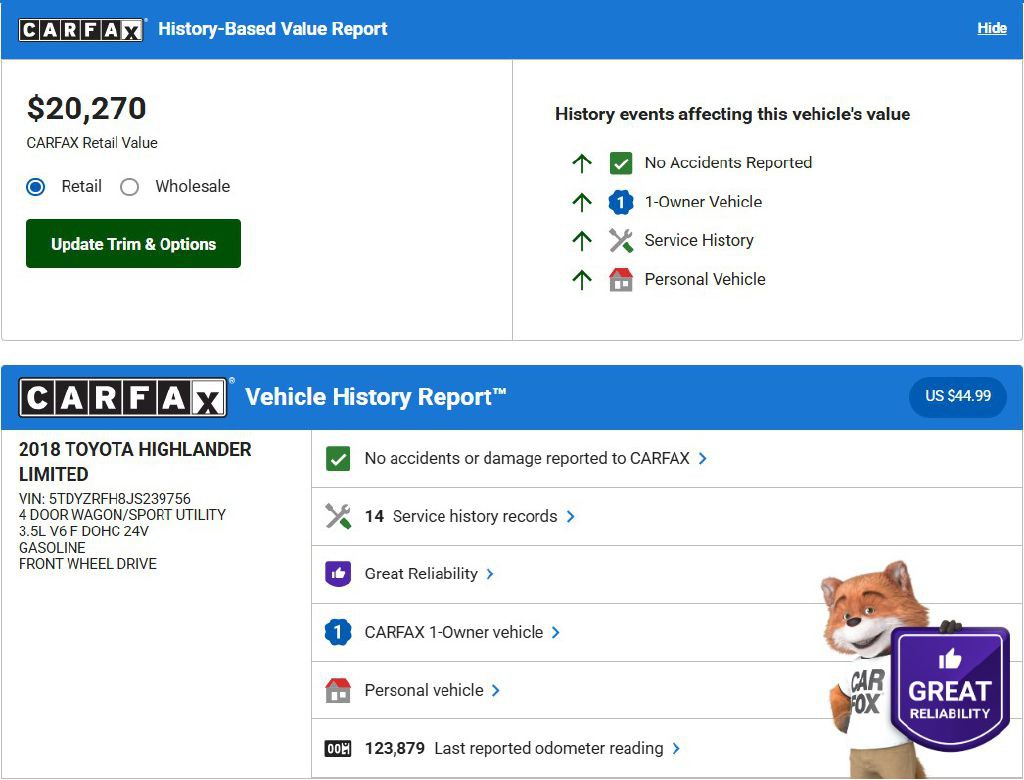1024x780 pixels.
Task: Click the Personal Vehicle house icon in value events
Action: pyautogui.click(x=621, y=280)
